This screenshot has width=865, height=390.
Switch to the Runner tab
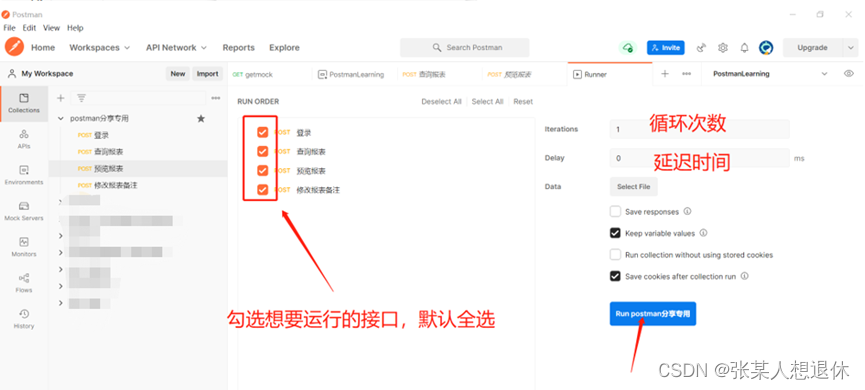pos(610,74)
